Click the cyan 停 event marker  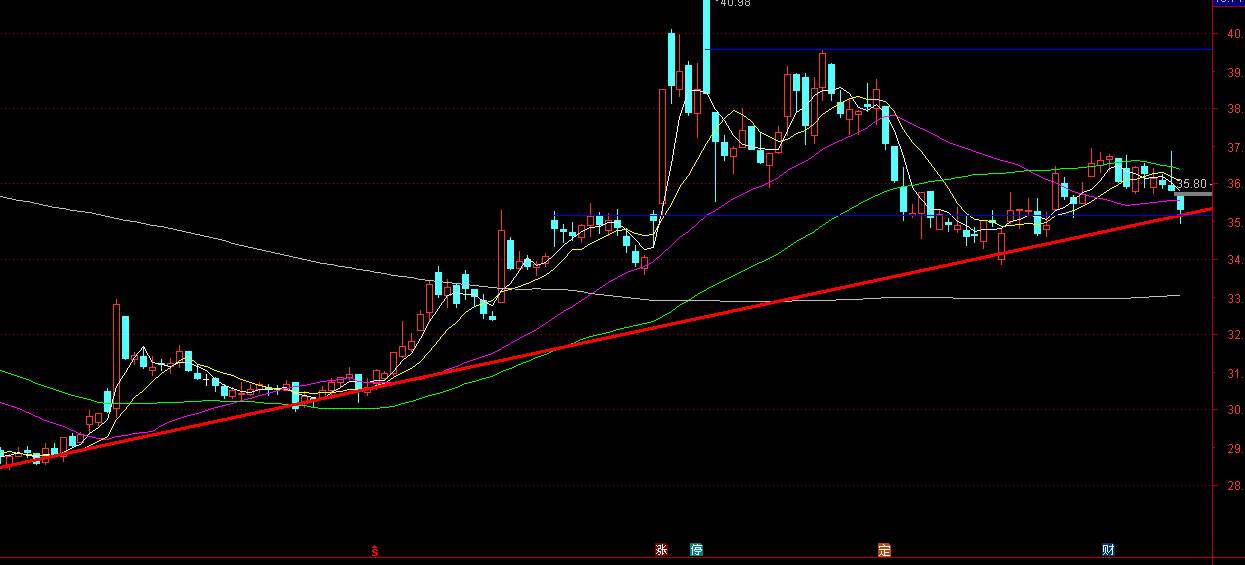click(696, 550)
